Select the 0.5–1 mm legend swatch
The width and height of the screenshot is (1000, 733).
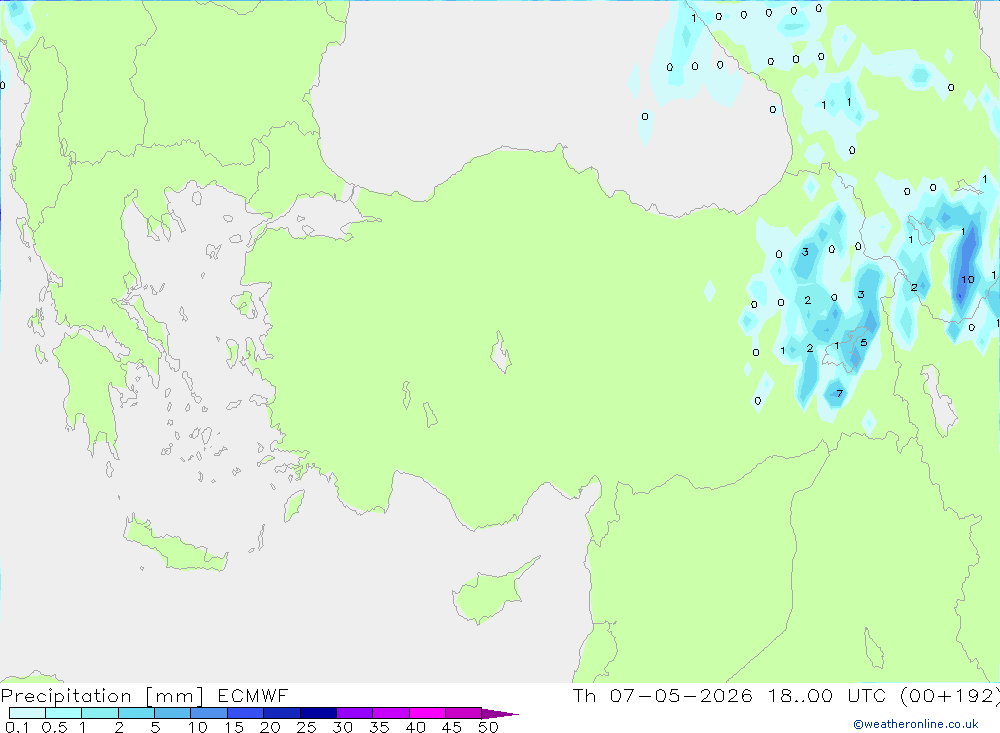pos(63,713)
